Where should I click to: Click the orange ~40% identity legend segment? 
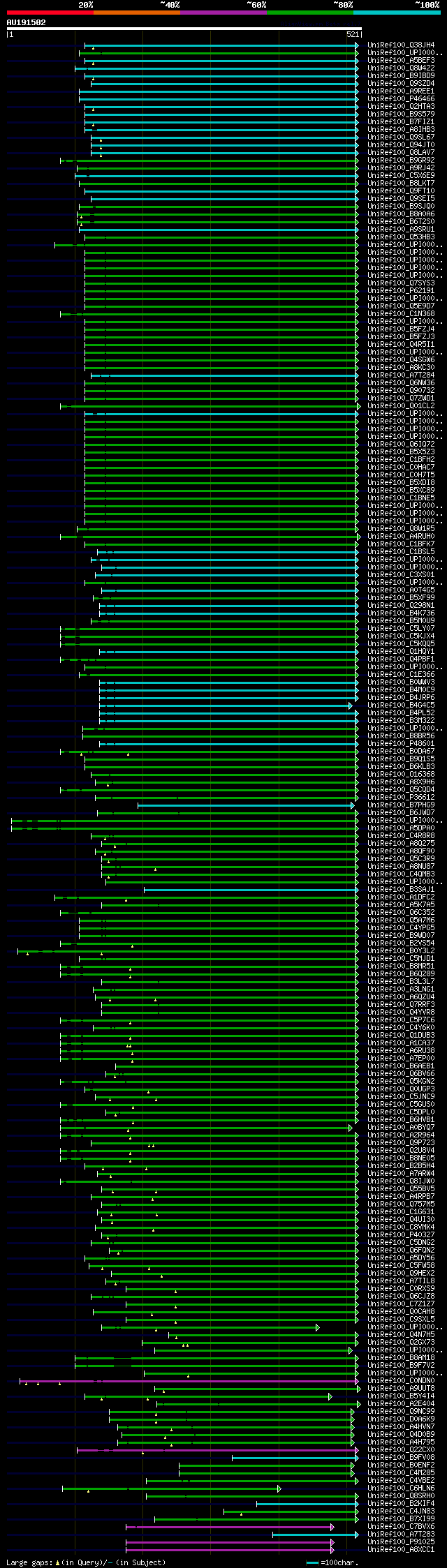tap(137, 13)
